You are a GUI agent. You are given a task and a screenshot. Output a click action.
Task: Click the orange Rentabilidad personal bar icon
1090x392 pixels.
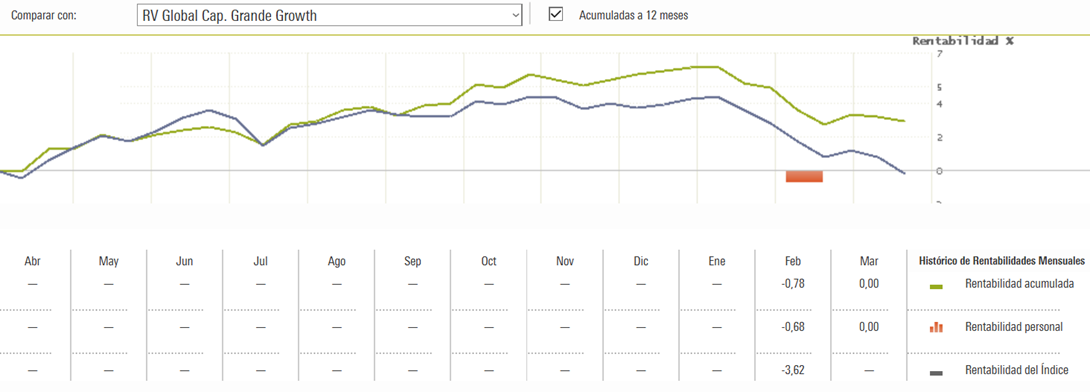click(936, 327)
